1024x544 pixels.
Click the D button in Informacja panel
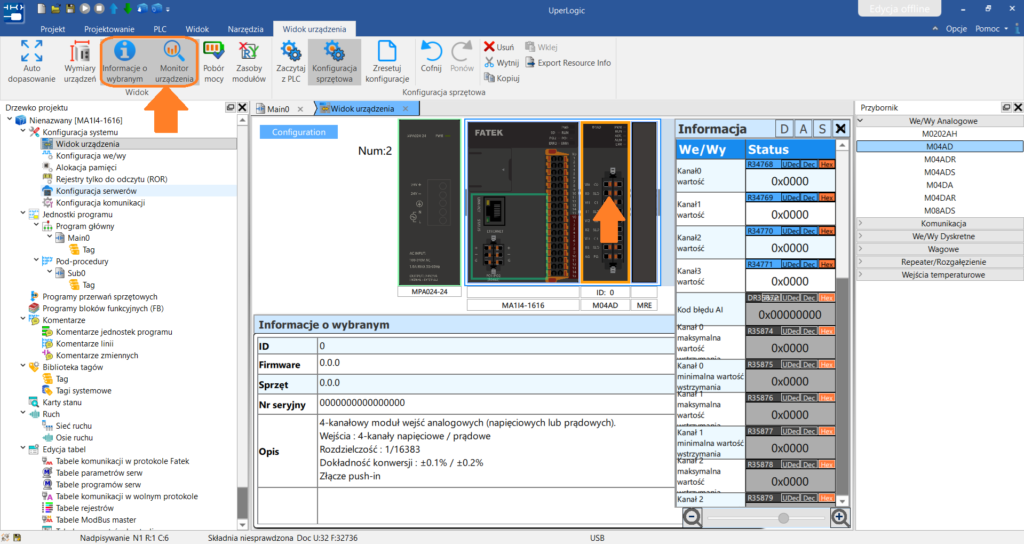tap(784, 129)
